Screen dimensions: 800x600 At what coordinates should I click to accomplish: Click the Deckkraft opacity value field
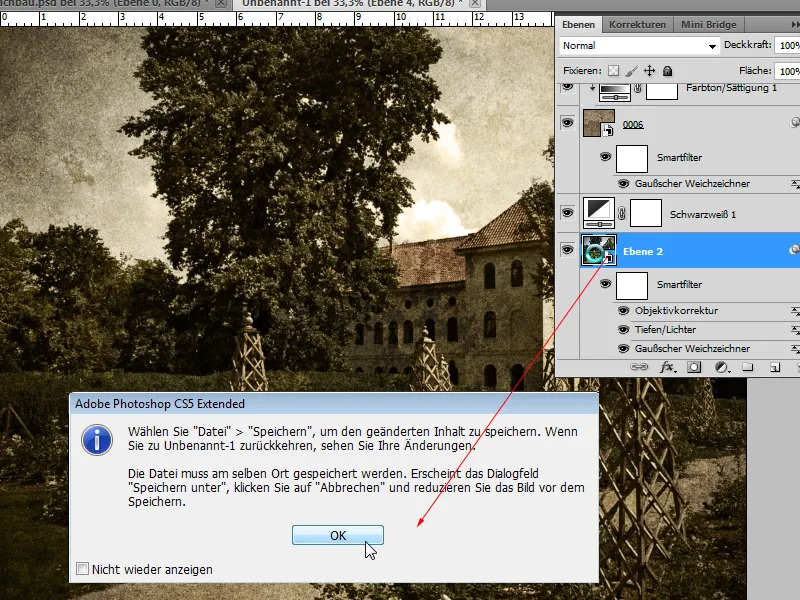coord(787,45)
